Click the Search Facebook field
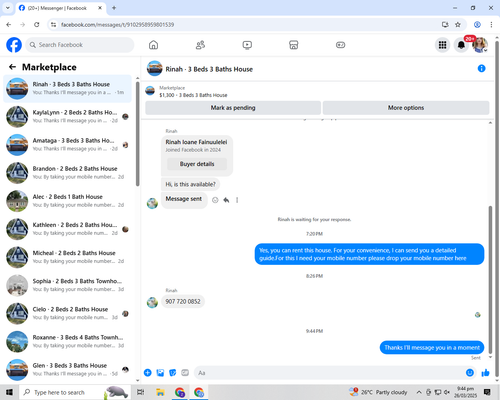This screenshot has width=500, height=400. pos(80,45)
